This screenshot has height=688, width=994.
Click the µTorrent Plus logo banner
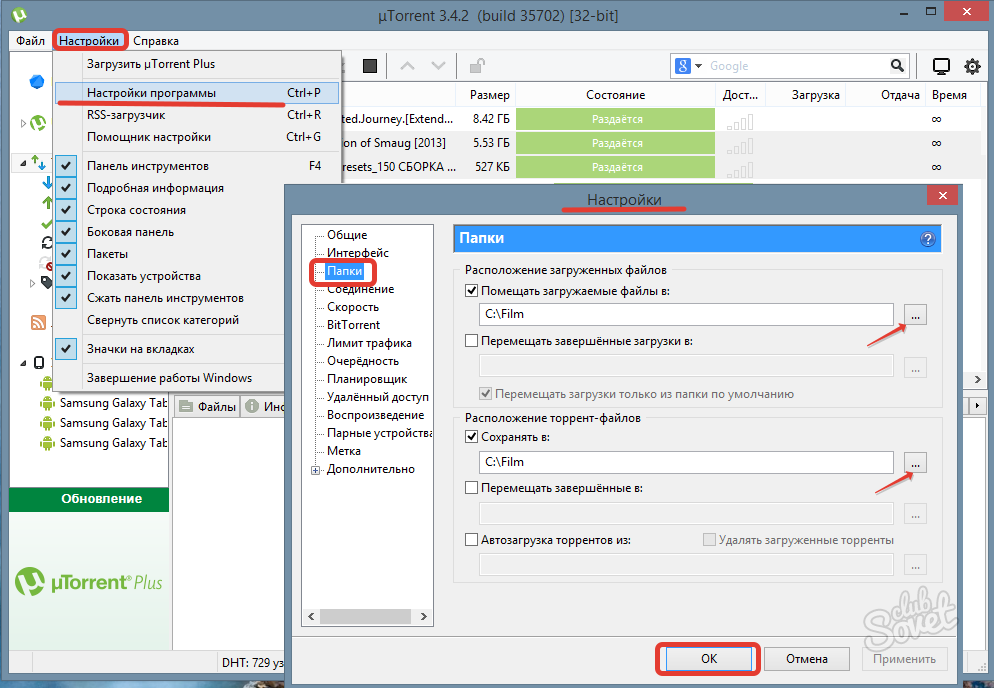click(x=89, y=581)
